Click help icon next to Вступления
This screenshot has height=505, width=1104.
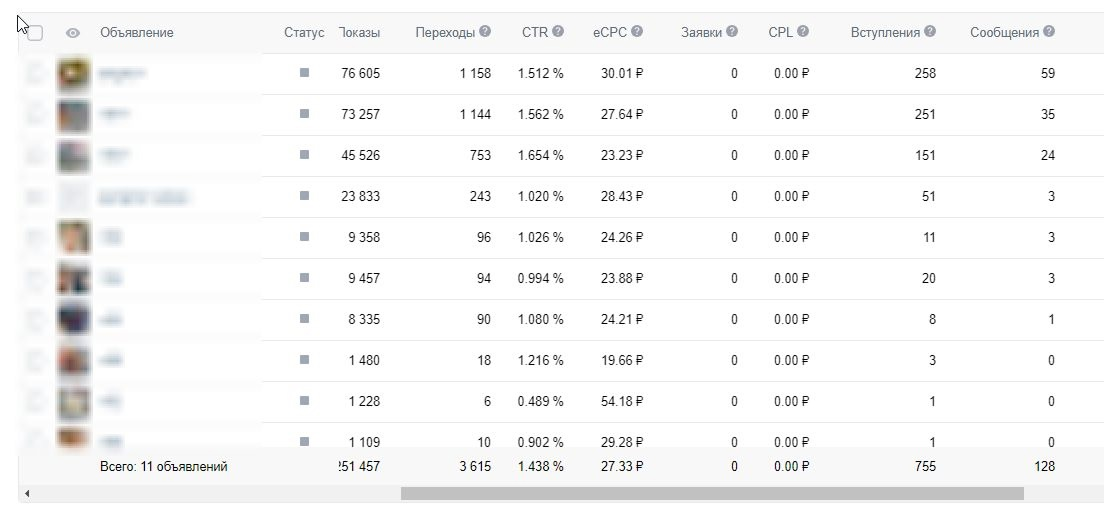click(930, 32)
